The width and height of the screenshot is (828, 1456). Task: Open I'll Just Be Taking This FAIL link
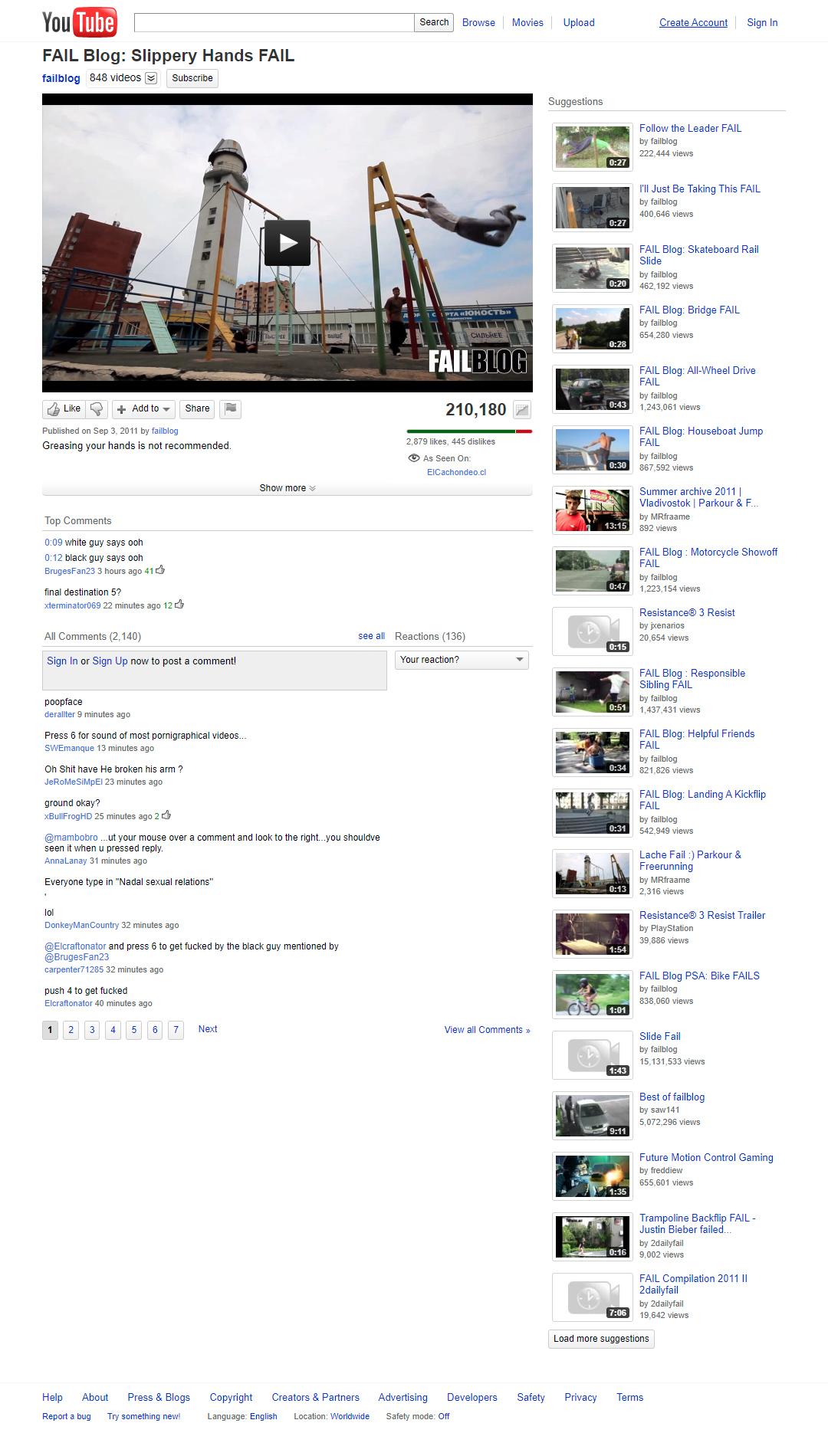[700, 189]
